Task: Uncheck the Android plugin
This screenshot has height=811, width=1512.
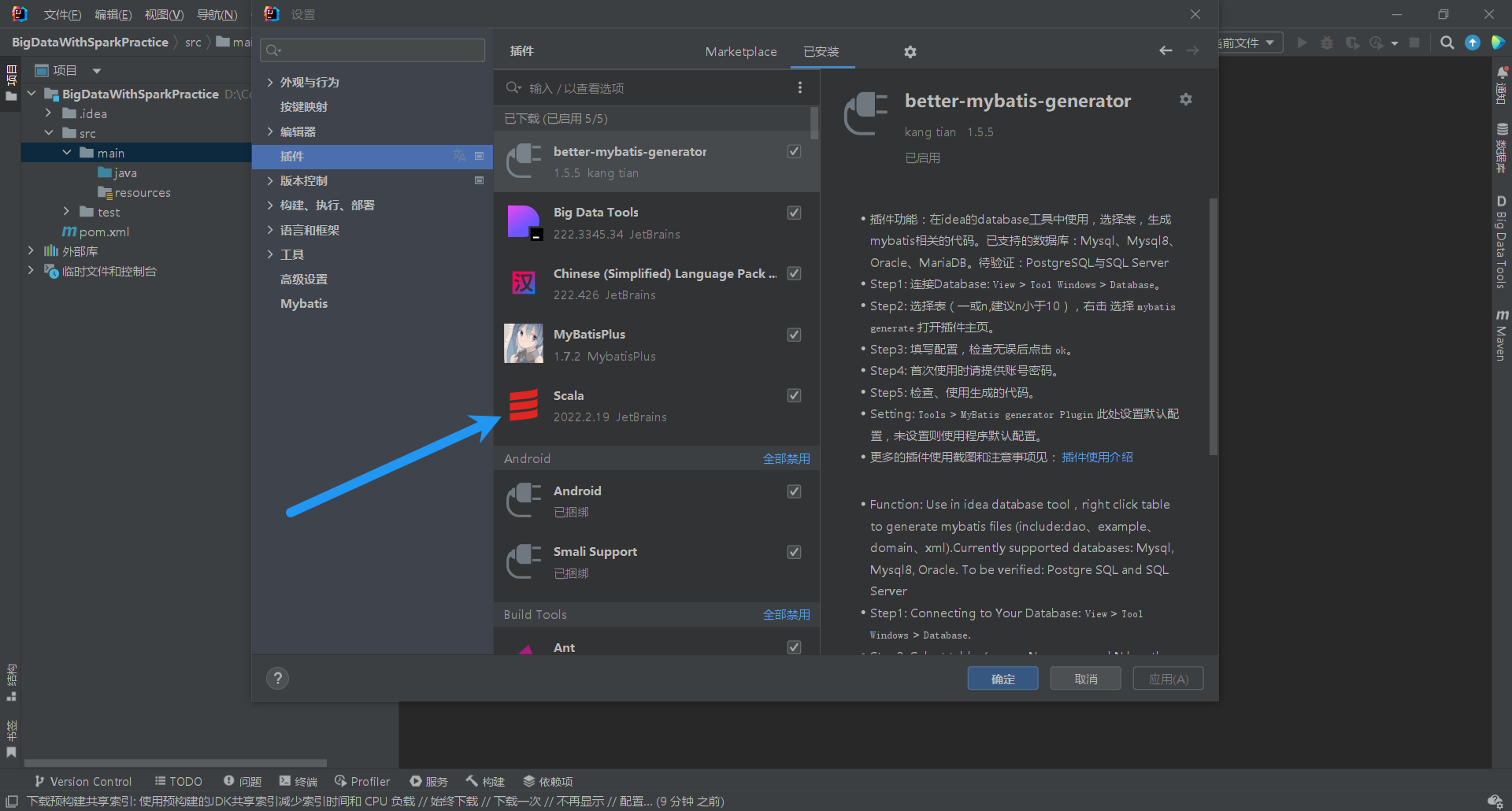Action: pos(794,491)
